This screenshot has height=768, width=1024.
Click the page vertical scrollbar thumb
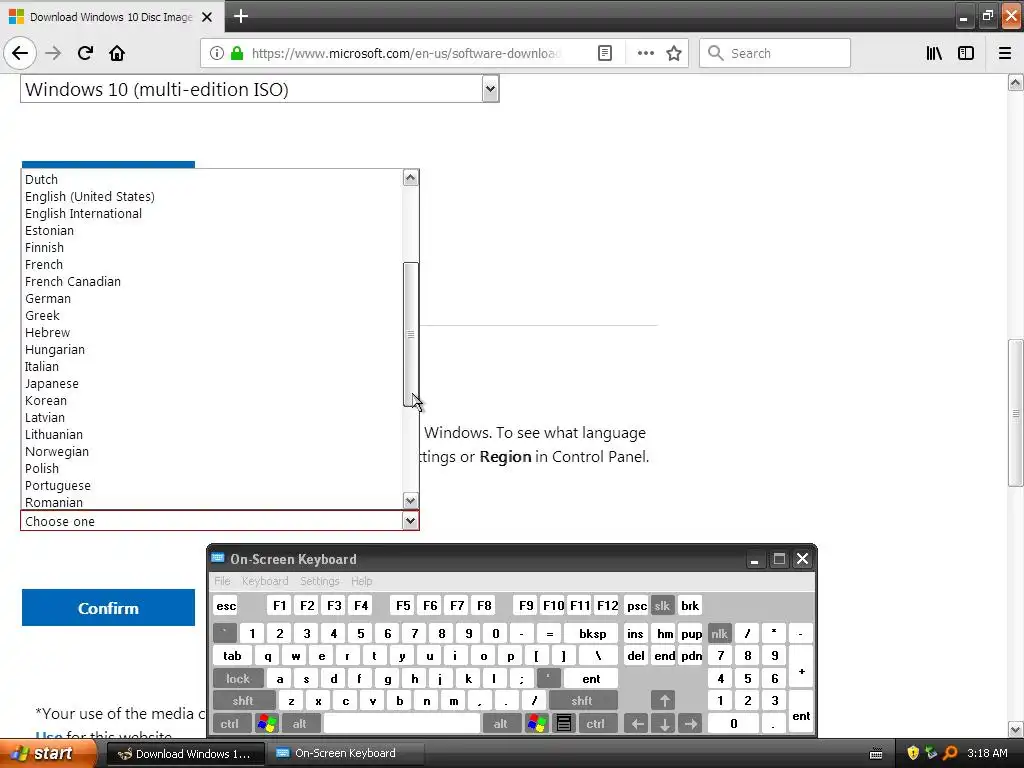tap(1016, 413)
